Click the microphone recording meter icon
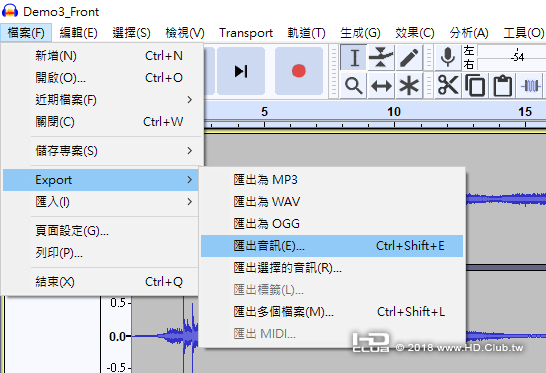Viewport: 546px width, 373px height. 448,57
